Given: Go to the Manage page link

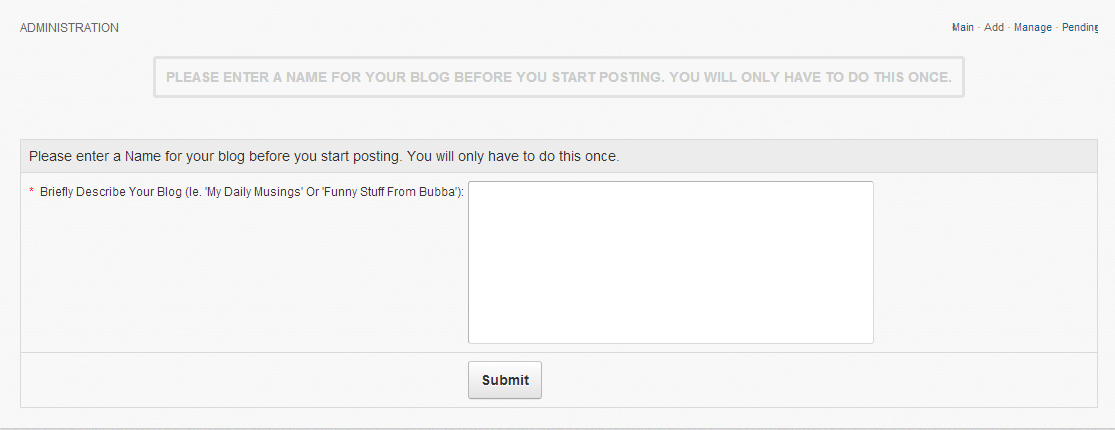Looking at the screenshot, I should [x=1033, y=28].
